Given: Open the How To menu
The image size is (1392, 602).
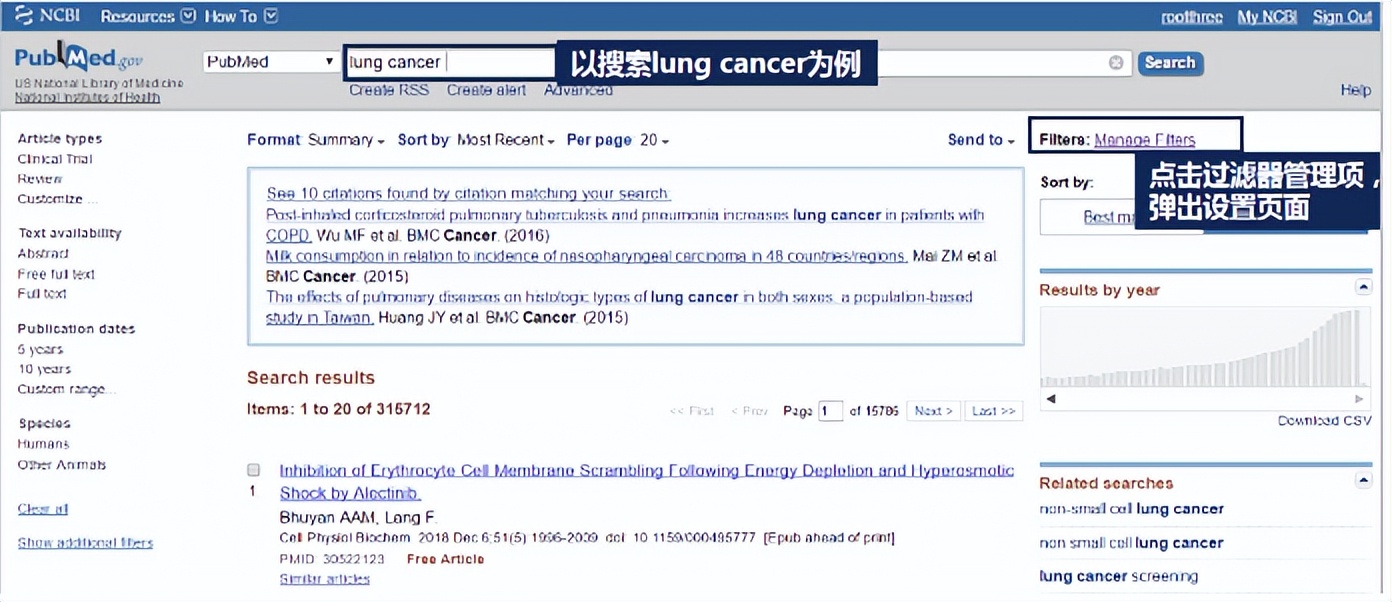Looking at the screenshot, I should pos(231,15).
